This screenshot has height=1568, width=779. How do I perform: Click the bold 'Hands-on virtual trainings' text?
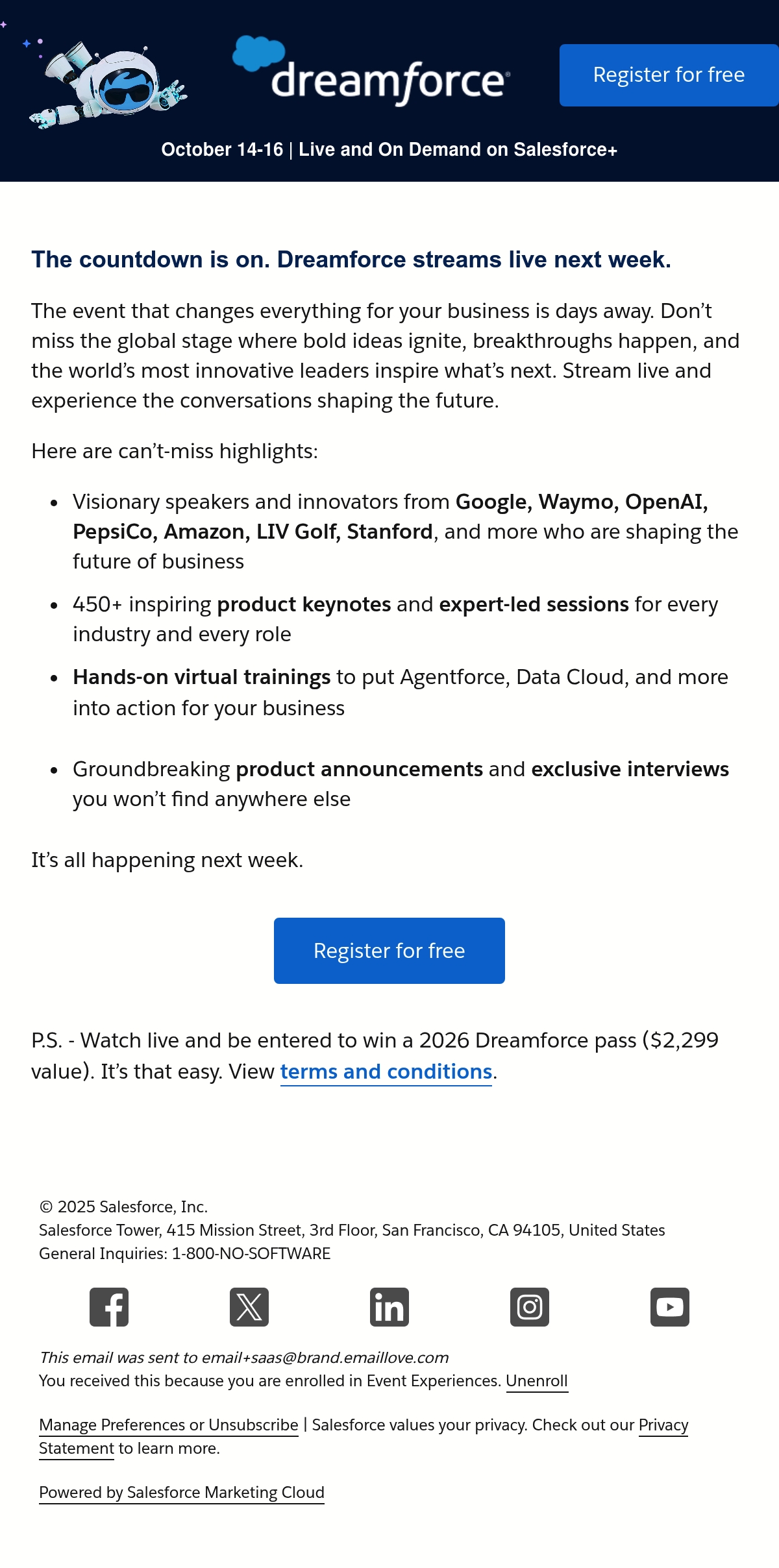[202, 677]
